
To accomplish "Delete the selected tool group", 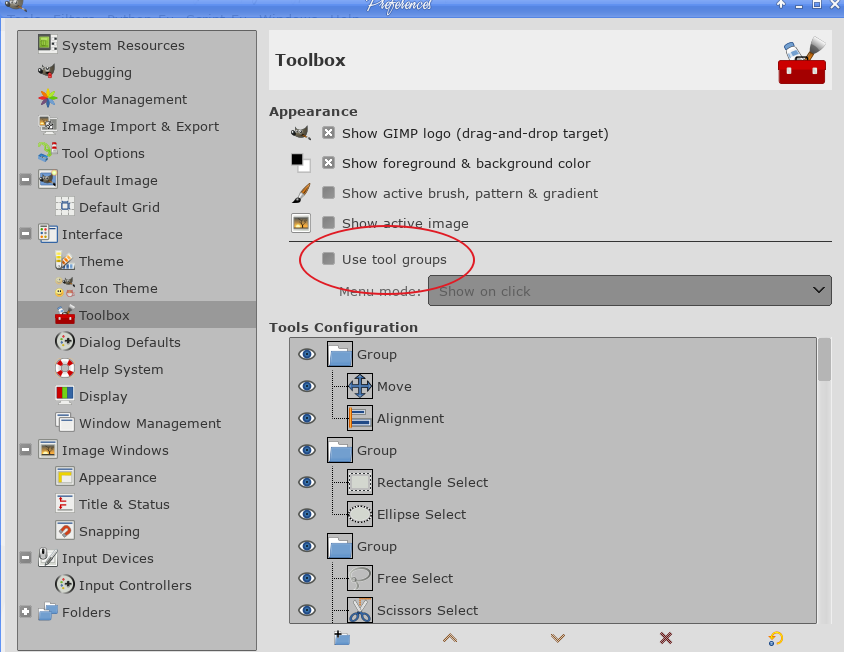I will tap(666, 638).
